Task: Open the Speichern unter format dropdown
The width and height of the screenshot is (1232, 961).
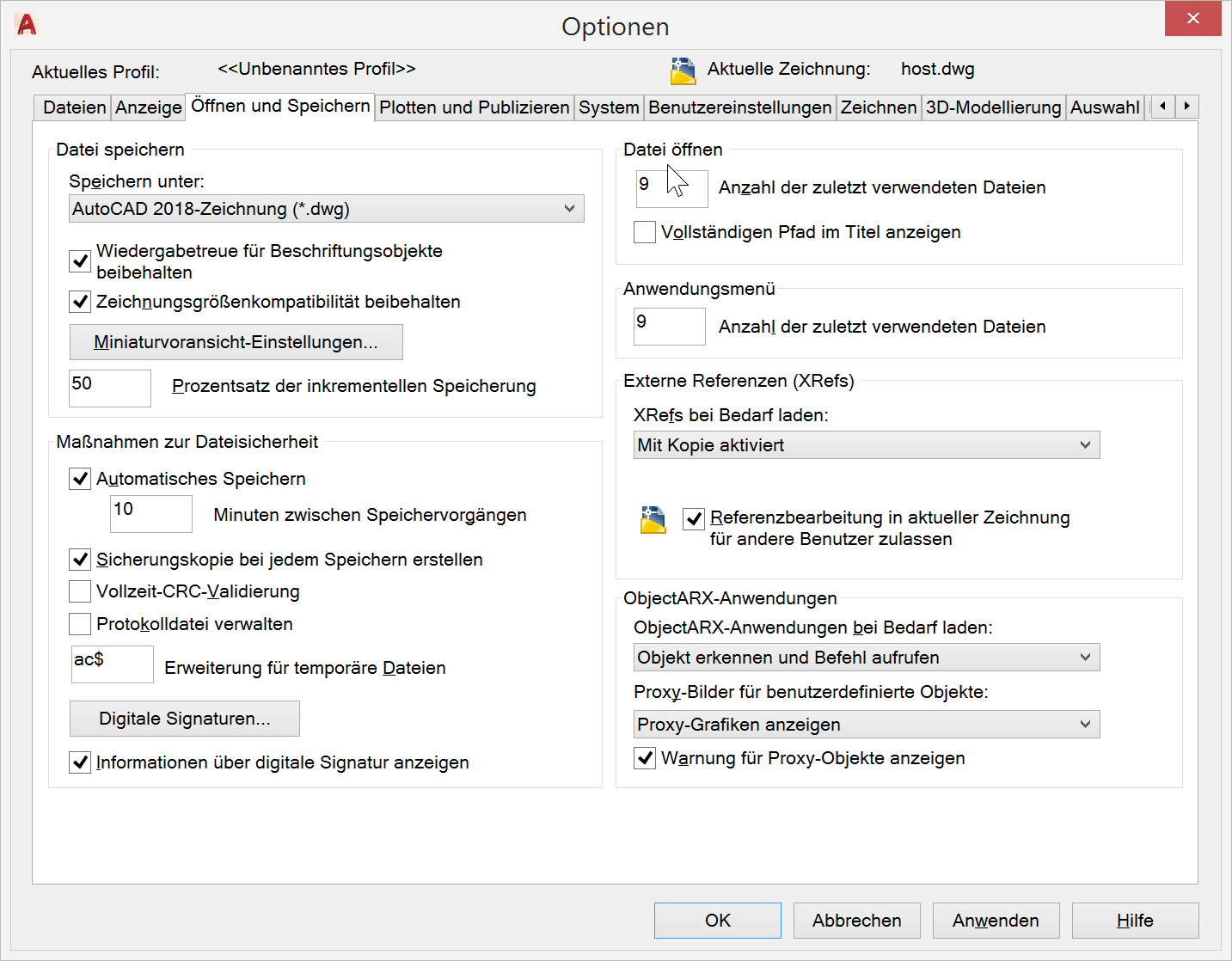Action: (x=327, y=209)
